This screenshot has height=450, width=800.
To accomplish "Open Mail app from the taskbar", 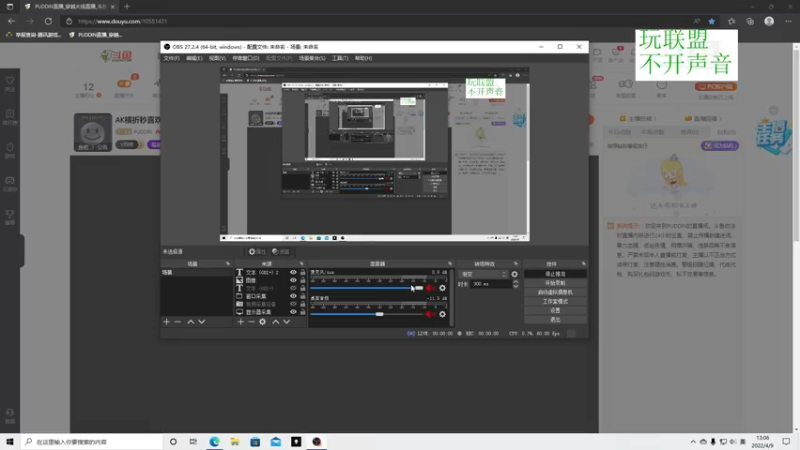I will point(276,442).
